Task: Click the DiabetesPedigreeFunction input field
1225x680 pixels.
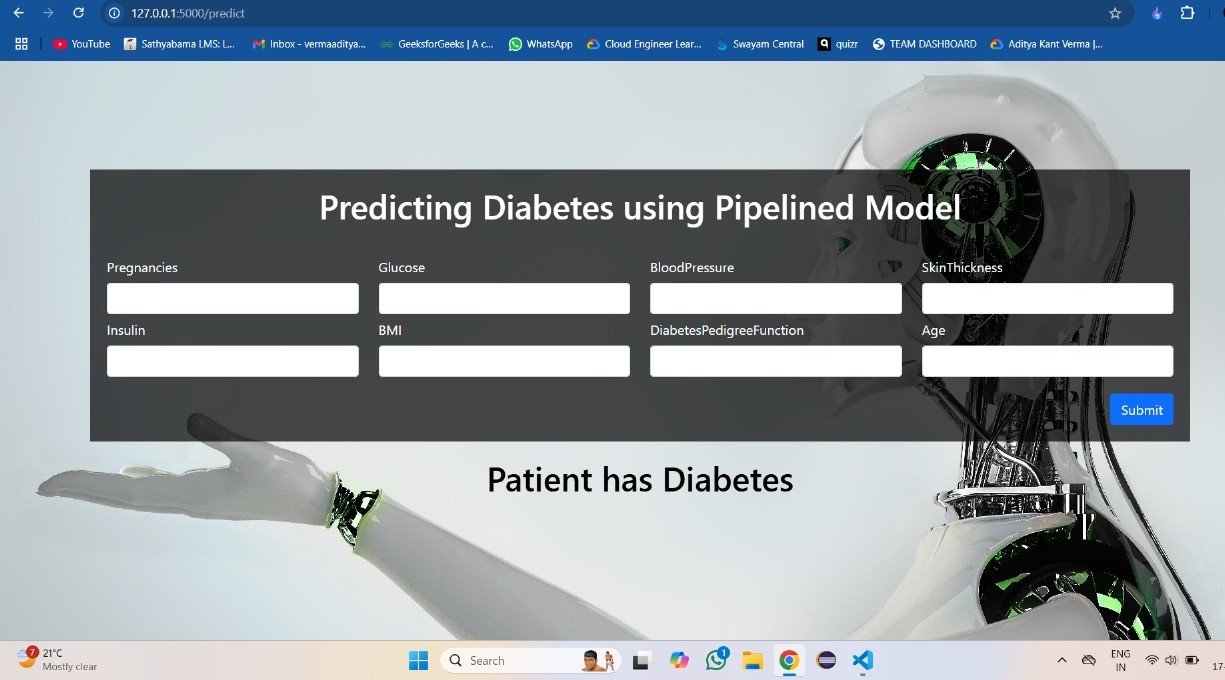Action: coord(775,361)
